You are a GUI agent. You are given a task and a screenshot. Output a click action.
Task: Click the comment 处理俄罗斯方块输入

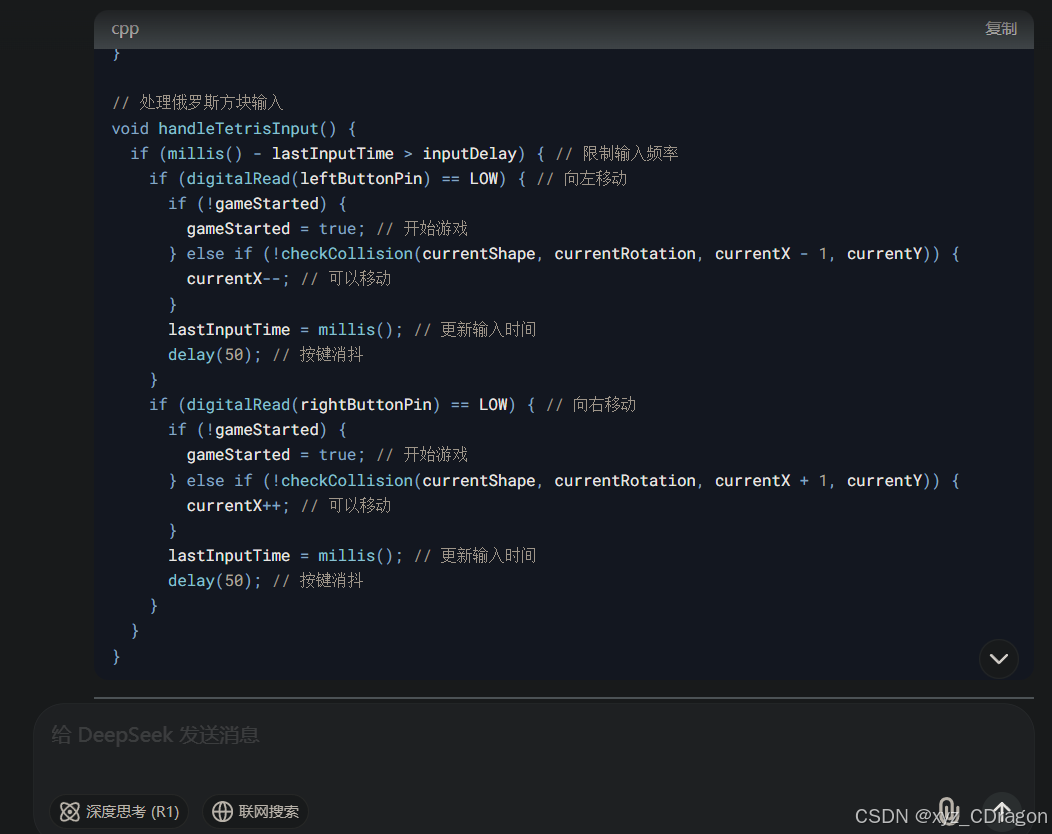pos(197,102)
